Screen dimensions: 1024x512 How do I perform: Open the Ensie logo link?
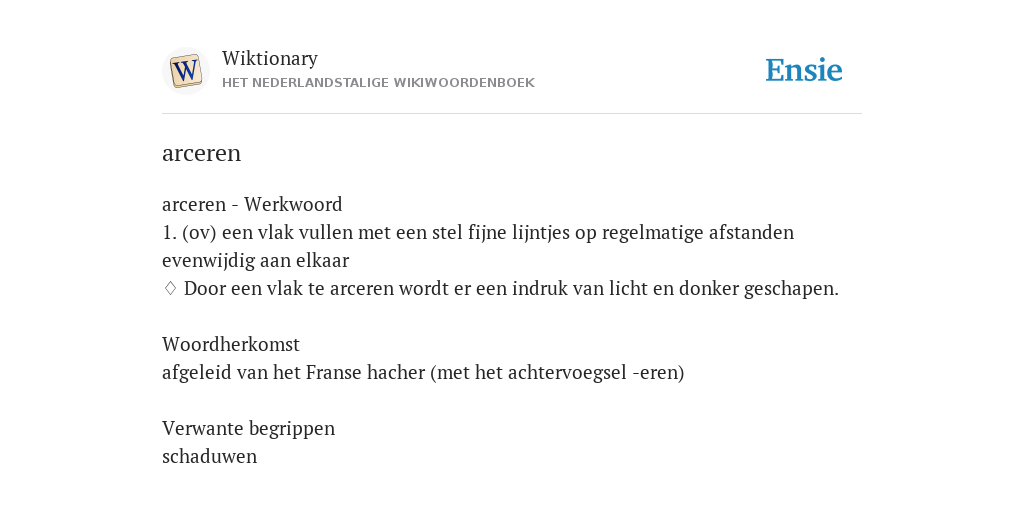click(x=804, y=70)
